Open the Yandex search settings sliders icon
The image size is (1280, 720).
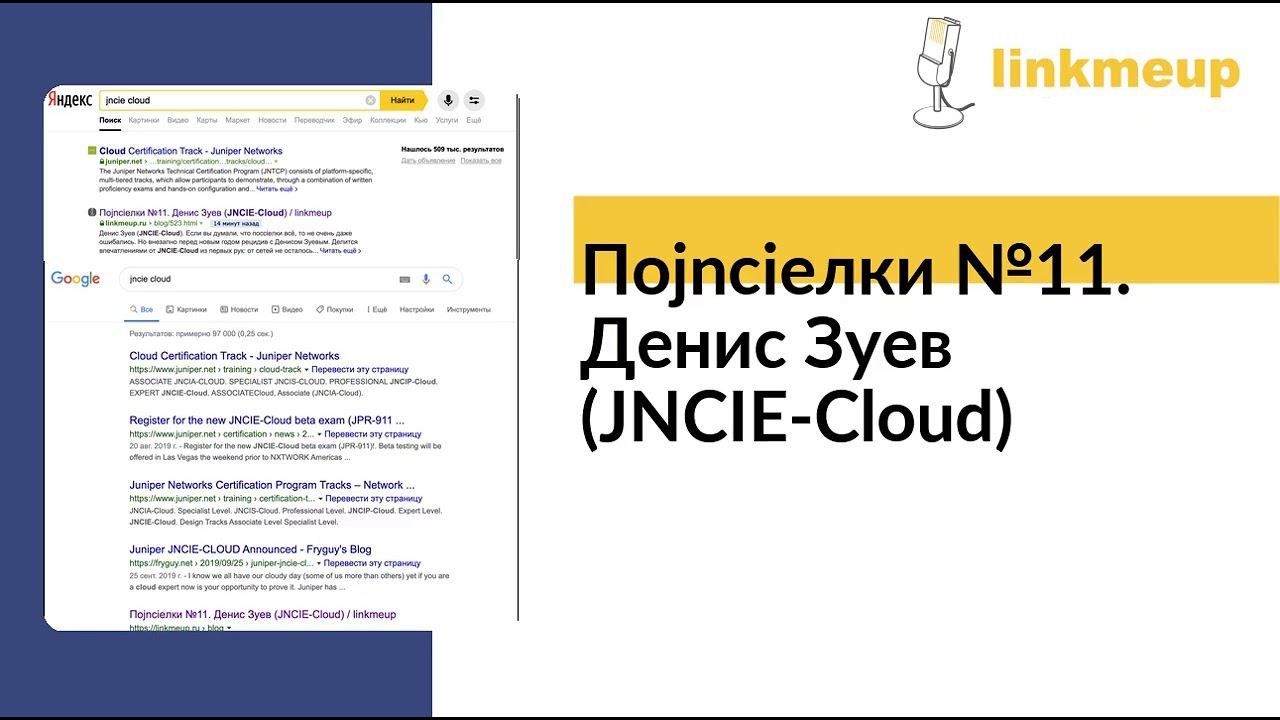pos(474,100)
